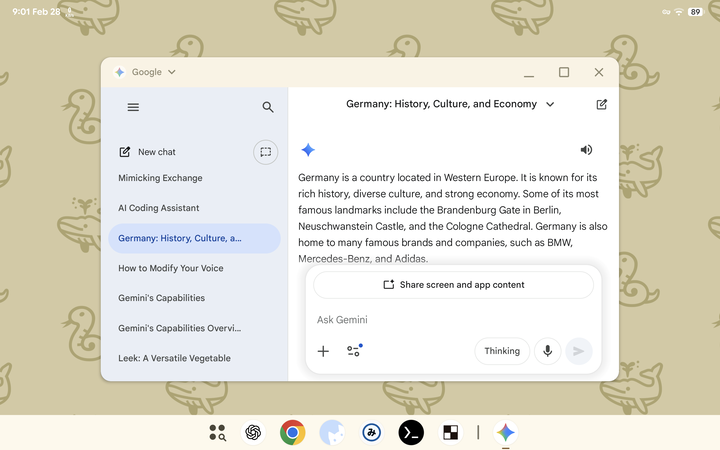Open the Terminal app in taskbar
This screenshot has width=720, height=450.
(x=411, y=432)
